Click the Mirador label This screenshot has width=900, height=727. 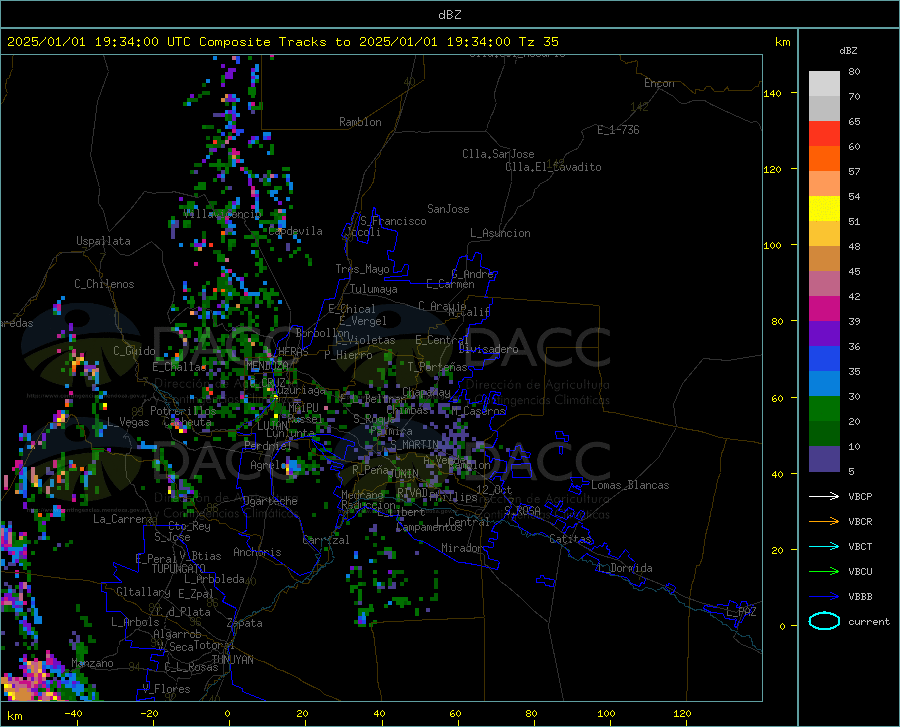tap(462, 548)
